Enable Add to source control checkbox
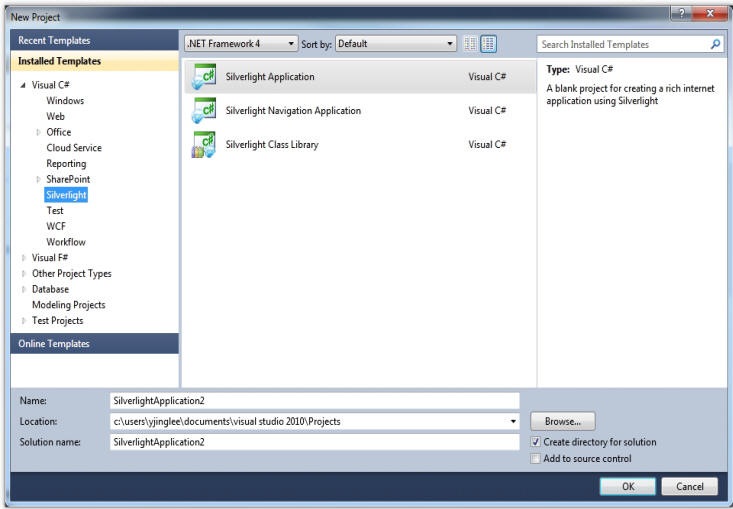 coord(536,459)
